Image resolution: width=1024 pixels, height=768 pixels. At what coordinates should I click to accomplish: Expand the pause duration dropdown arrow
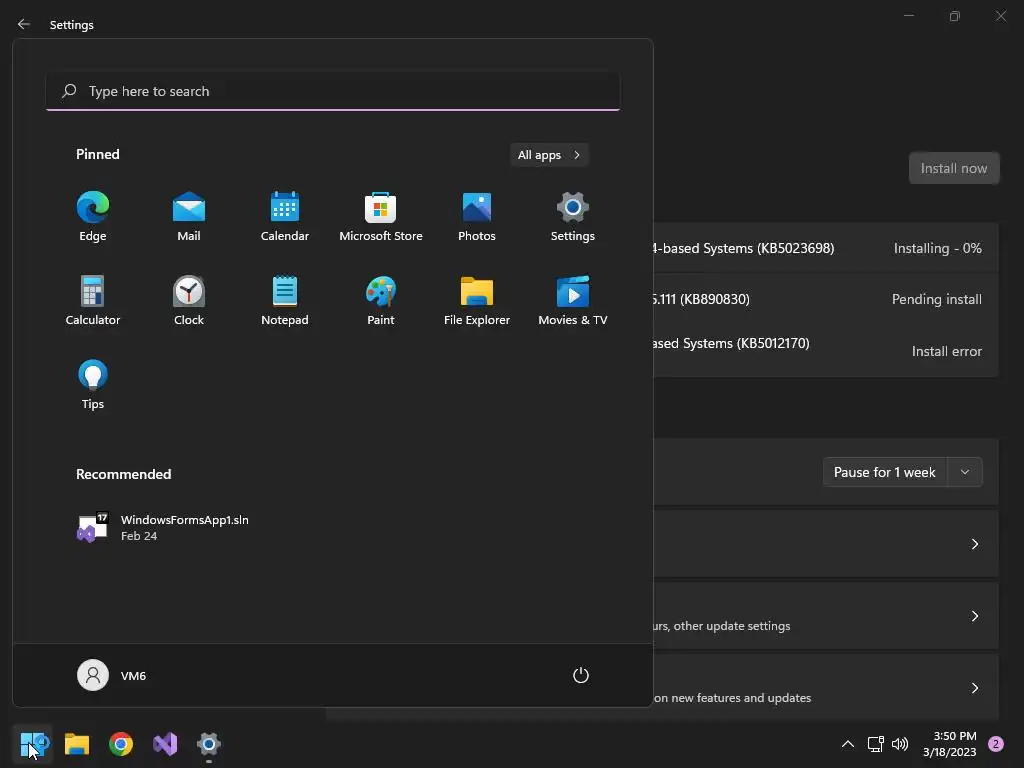click(x=965, y=472)
